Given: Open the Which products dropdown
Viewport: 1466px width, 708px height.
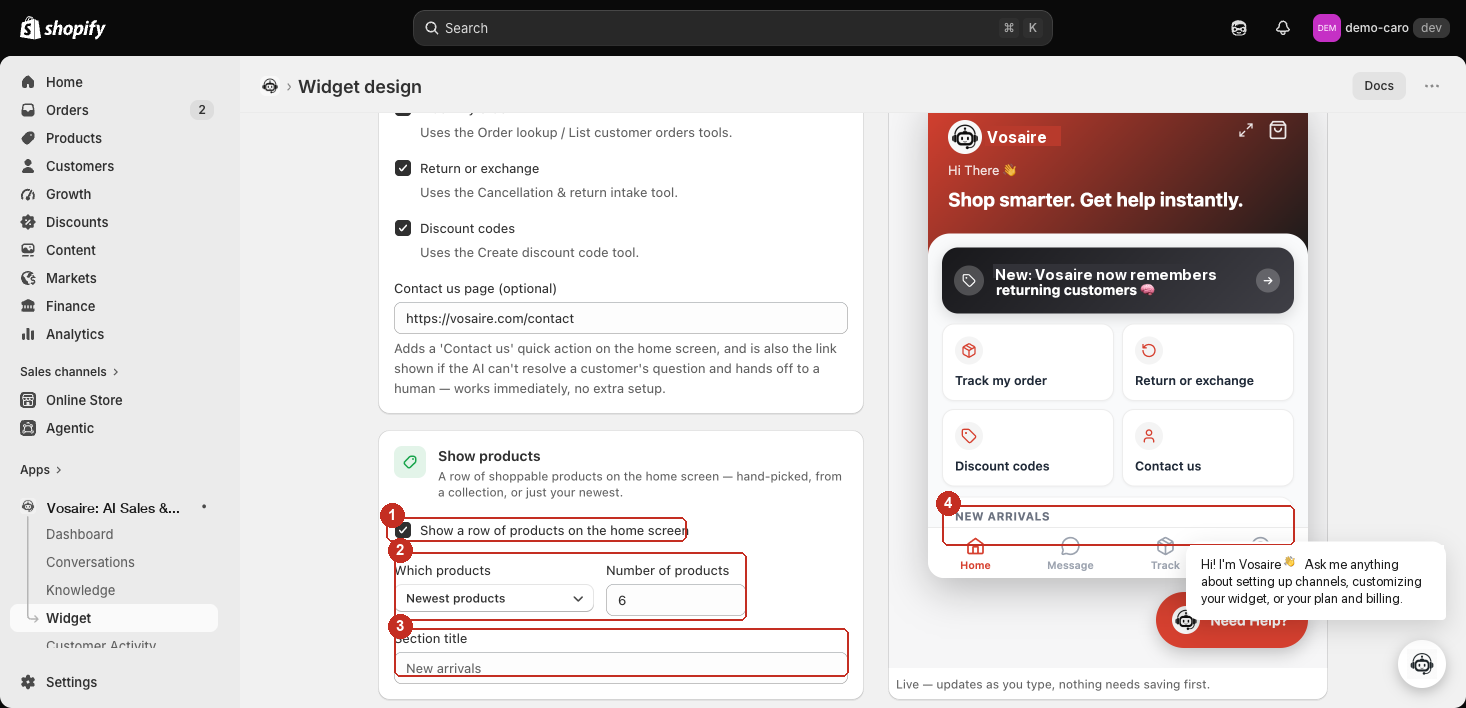Looking at the screenshot, I should 494,598.
